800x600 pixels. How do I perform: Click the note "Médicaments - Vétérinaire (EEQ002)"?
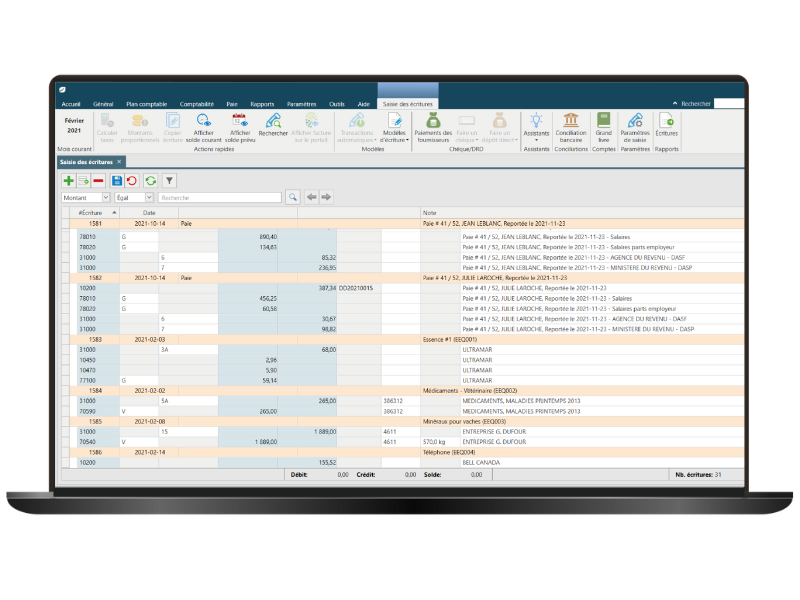470,391
